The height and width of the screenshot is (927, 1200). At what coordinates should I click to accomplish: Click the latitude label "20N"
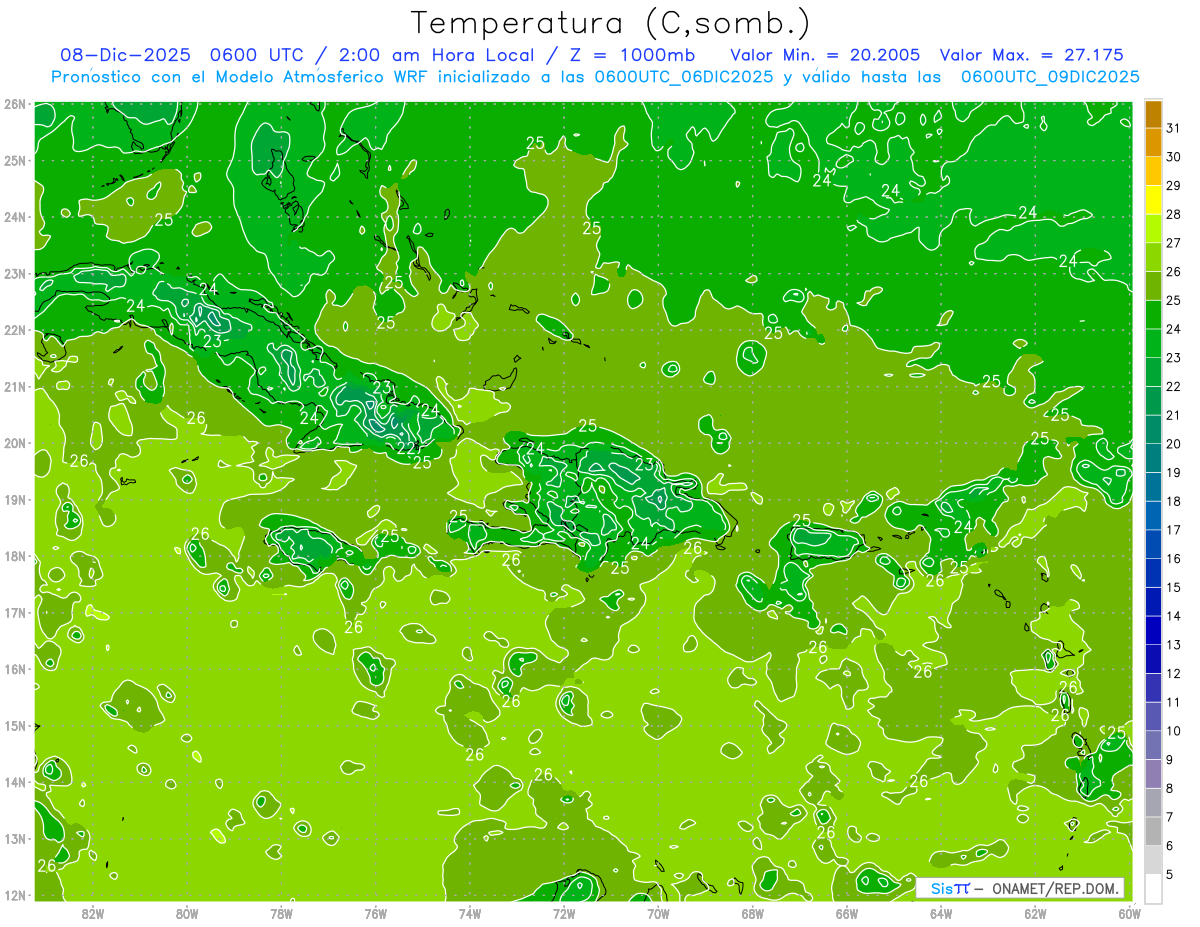[x=16, y=443]
